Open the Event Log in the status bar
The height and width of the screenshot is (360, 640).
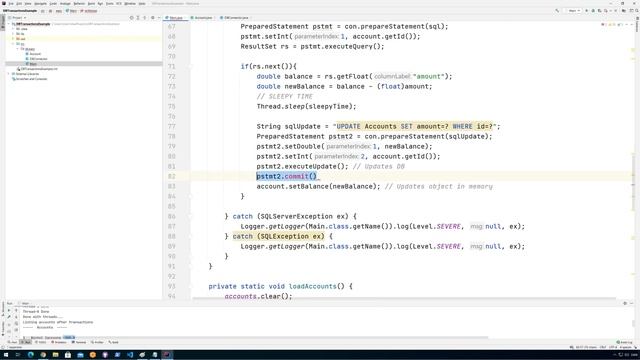(x=624, y=342)
